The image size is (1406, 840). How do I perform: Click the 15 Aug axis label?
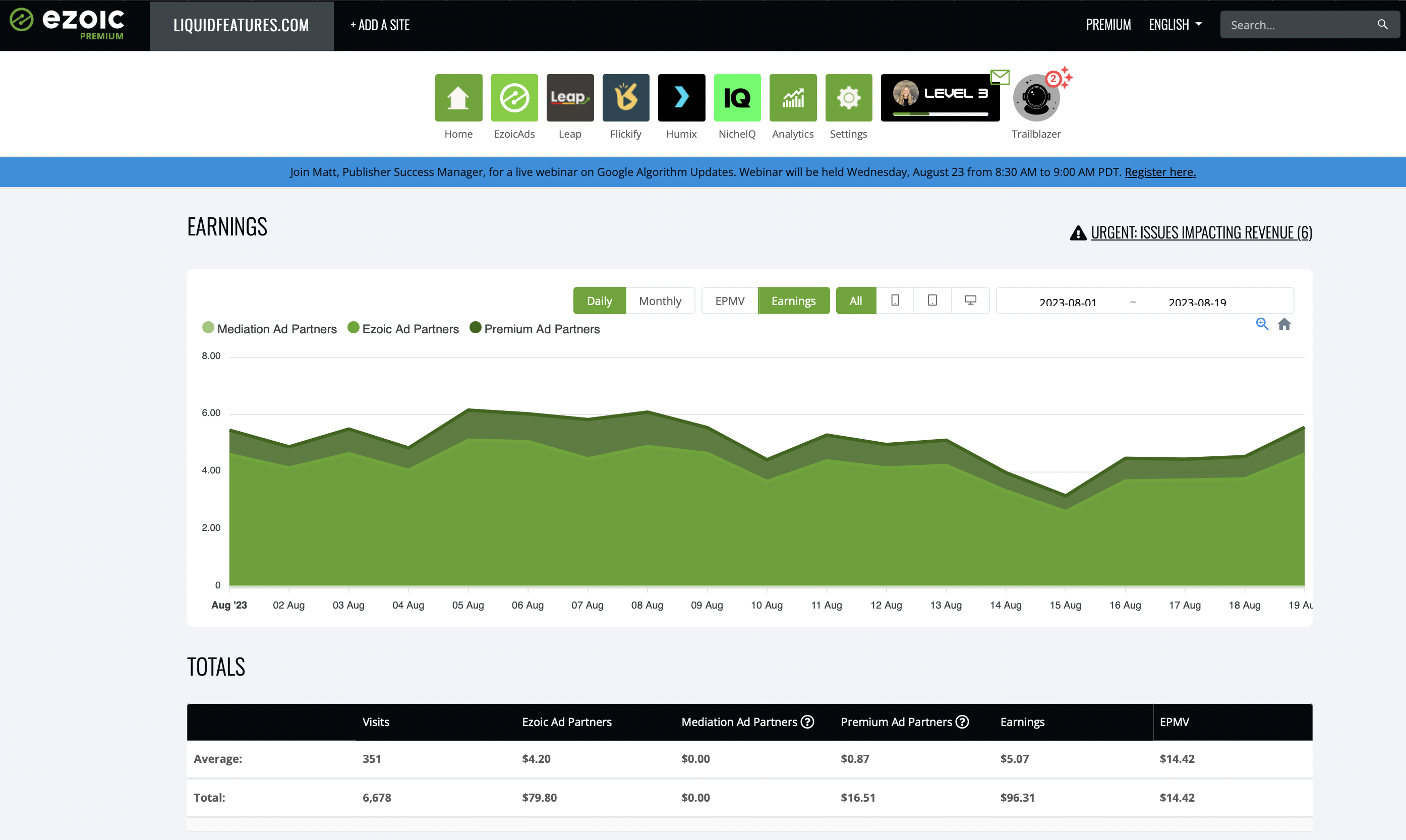1065,605
